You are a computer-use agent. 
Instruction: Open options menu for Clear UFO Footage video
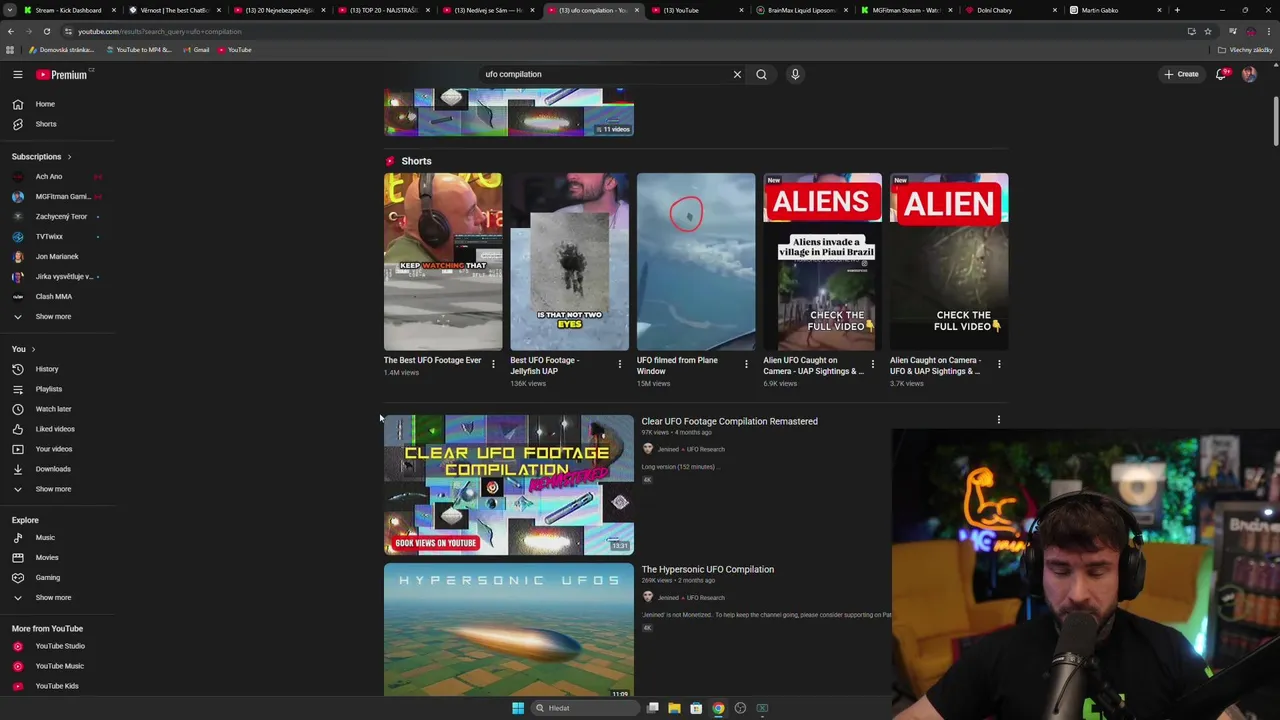pyautogui.click(x=998, y=420)
